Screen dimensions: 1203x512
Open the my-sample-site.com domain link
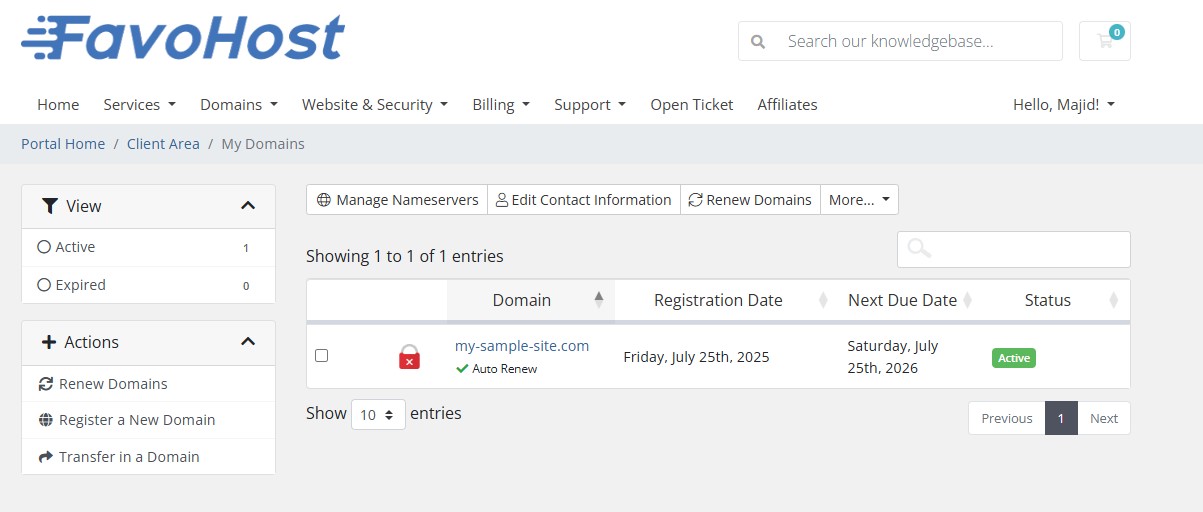[522, 346]
